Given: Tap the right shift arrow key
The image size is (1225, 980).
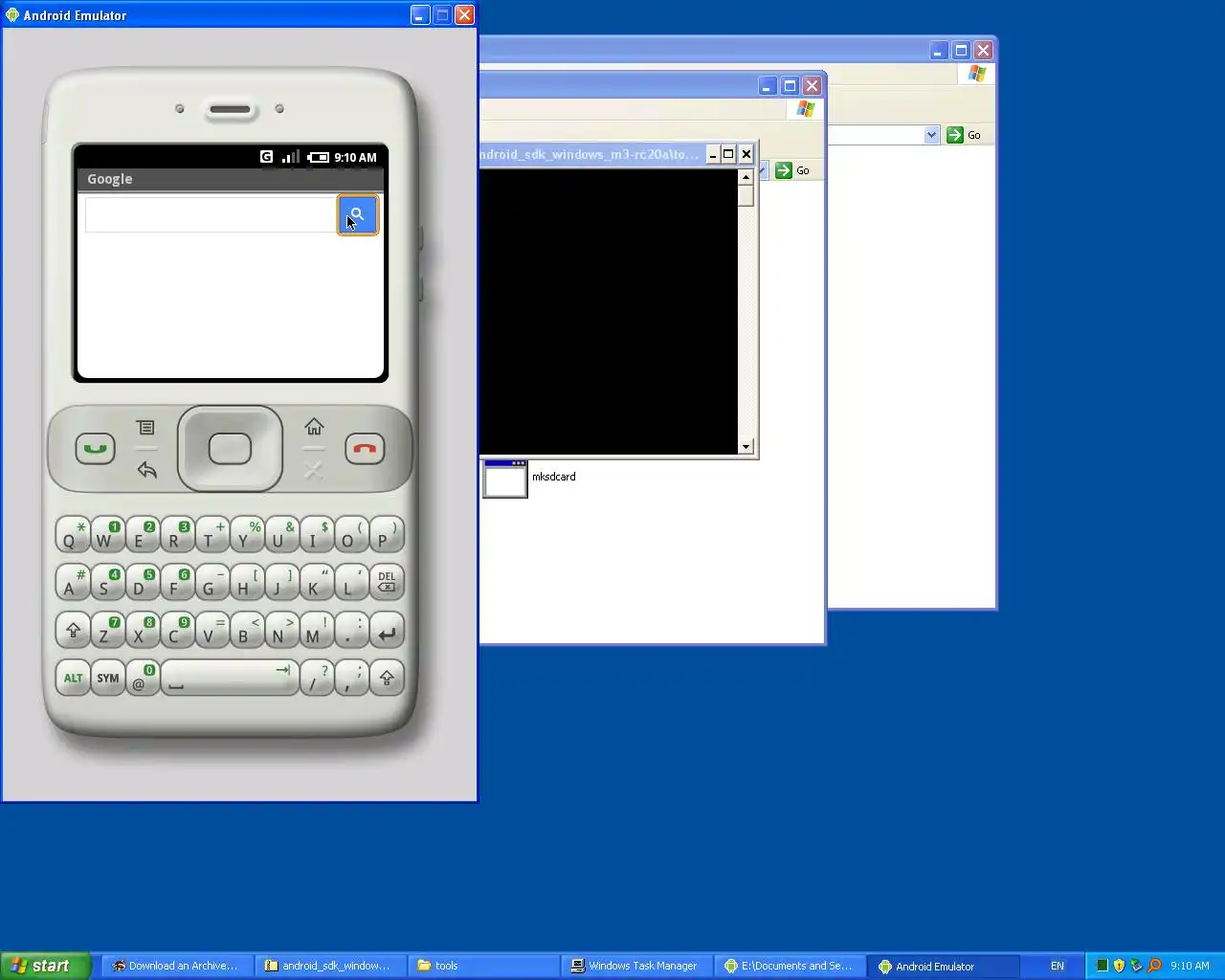Looking at the screenshot, I should 387,678.
